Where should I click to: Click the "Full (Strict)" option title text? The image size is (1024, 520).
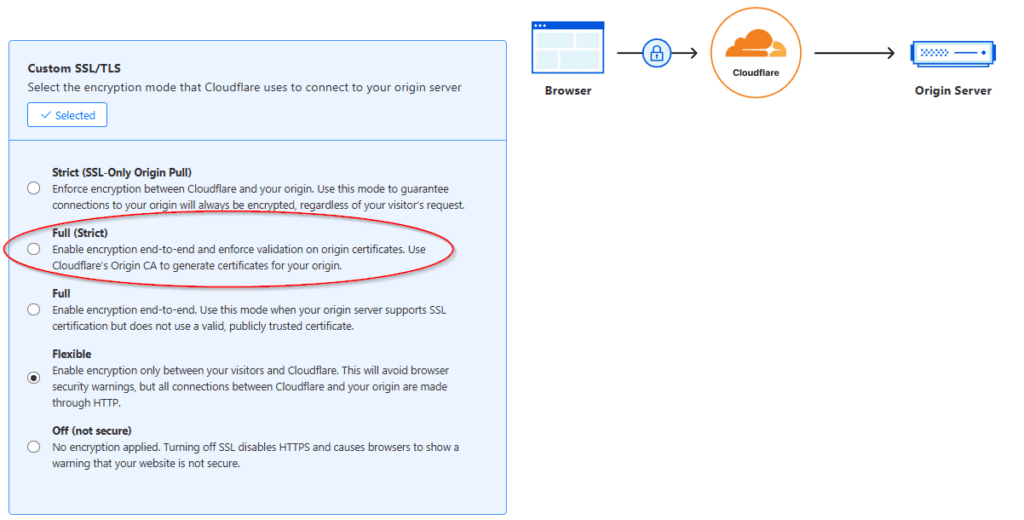[80, 233]
